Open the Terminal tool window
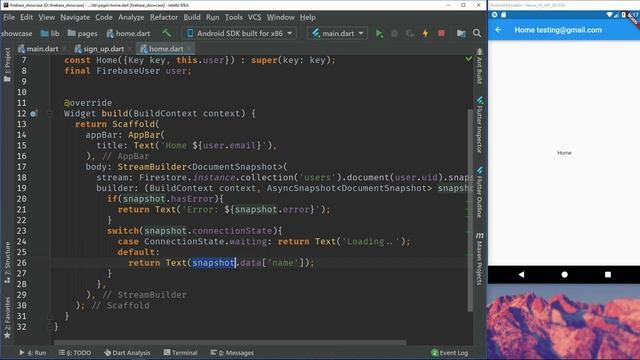This screenshot has height=360, width=640. 180,353
